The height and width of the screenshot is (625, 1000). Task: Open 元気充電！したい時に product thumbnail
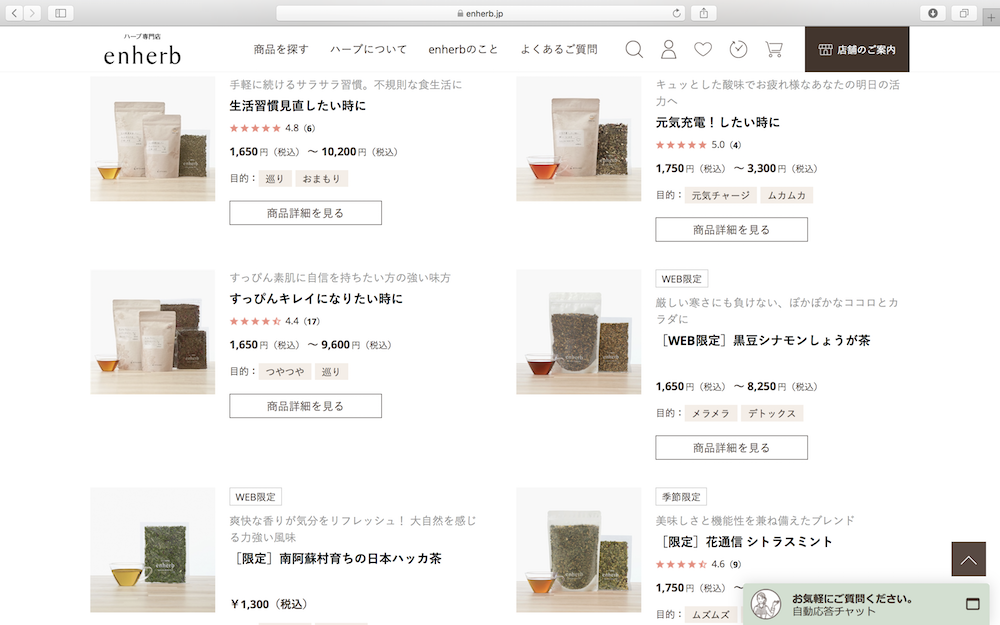[x=578, y=139]
